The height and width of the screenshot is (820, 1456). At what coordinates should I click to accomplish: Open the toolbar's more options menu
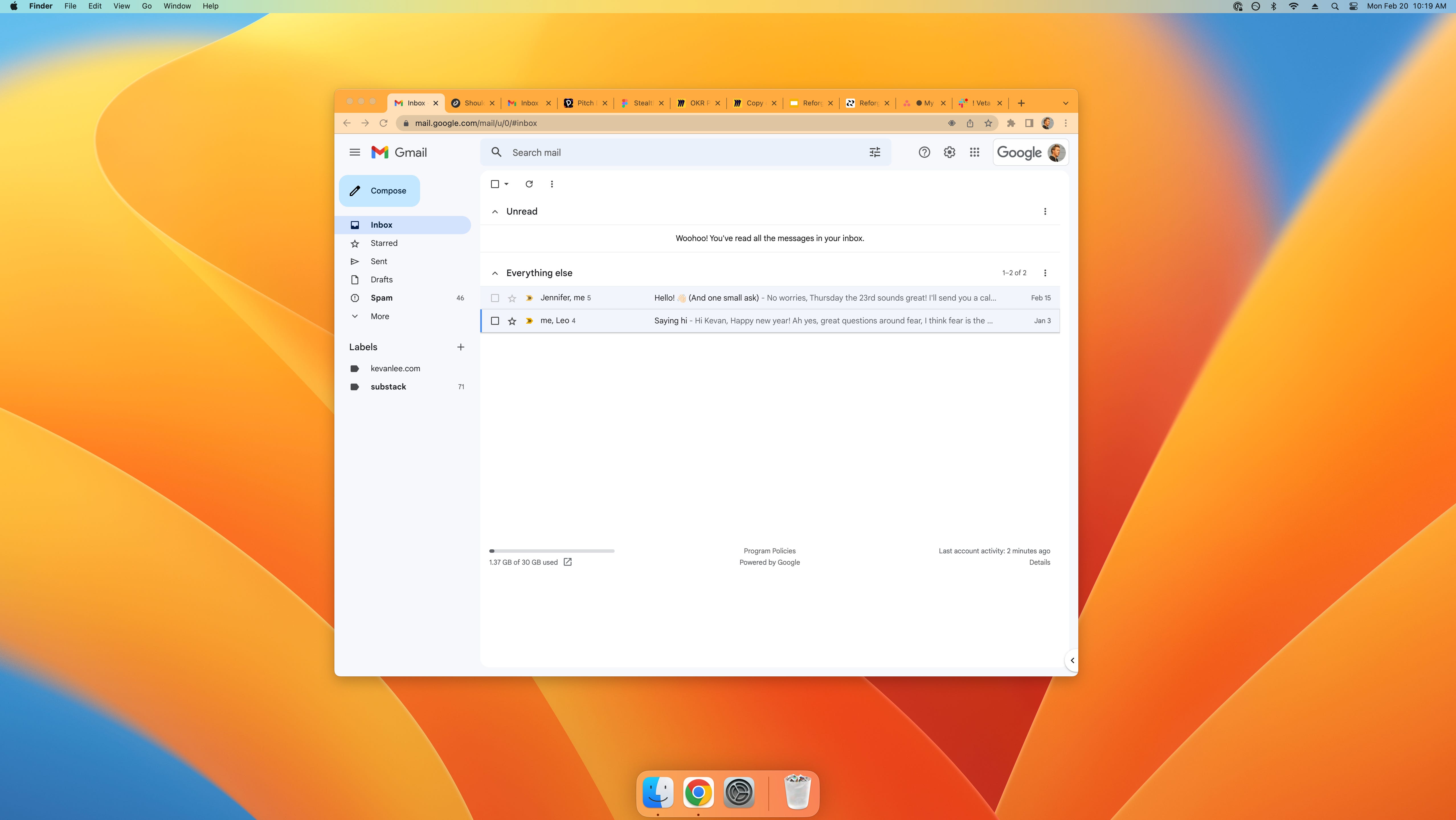click(x=552, y=184)
